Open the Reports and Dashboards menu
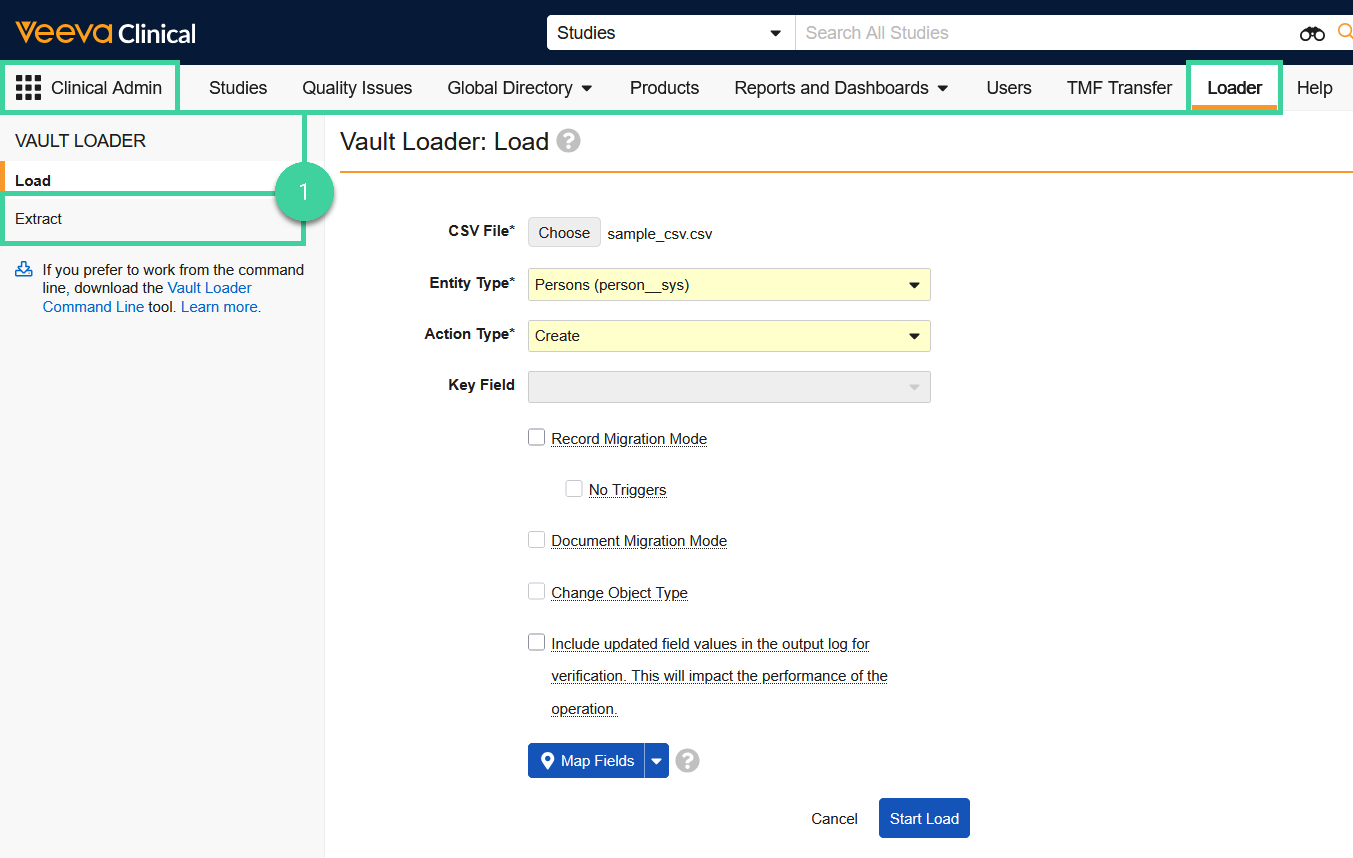This screenshot has height=858, width=1353. [x=841, y=88]
